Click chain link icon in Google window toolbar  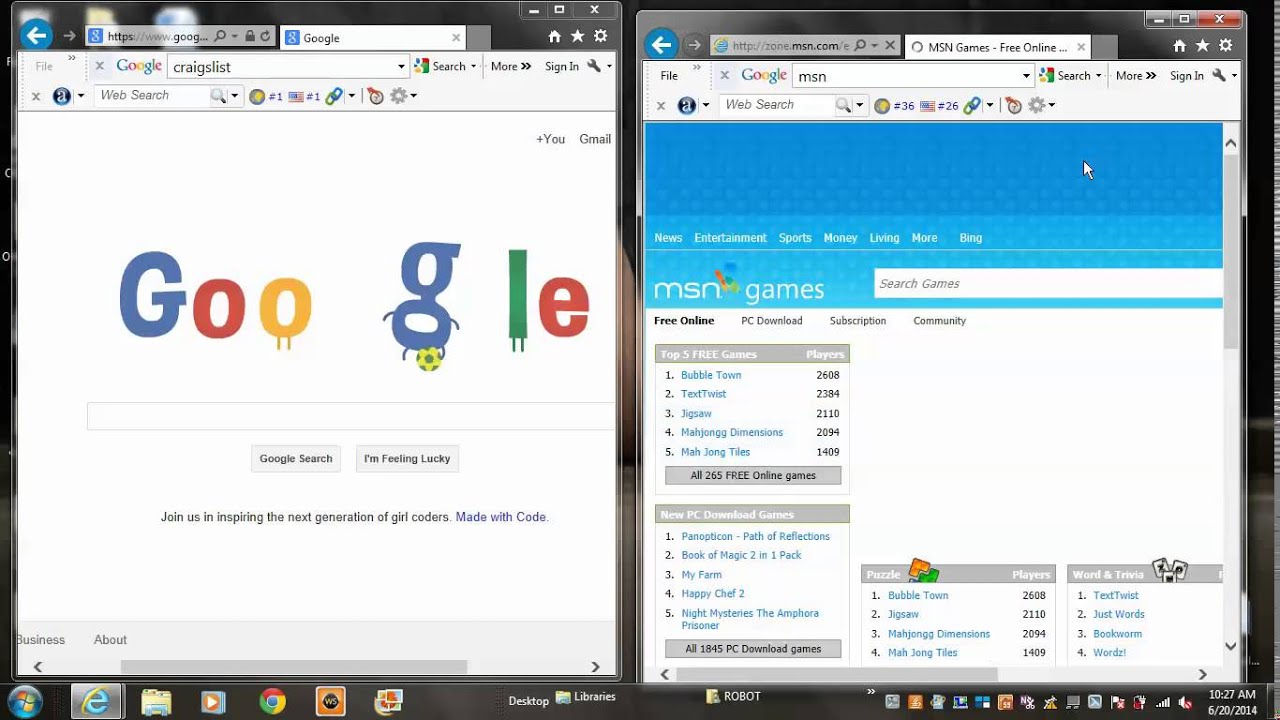pos(334,96)
